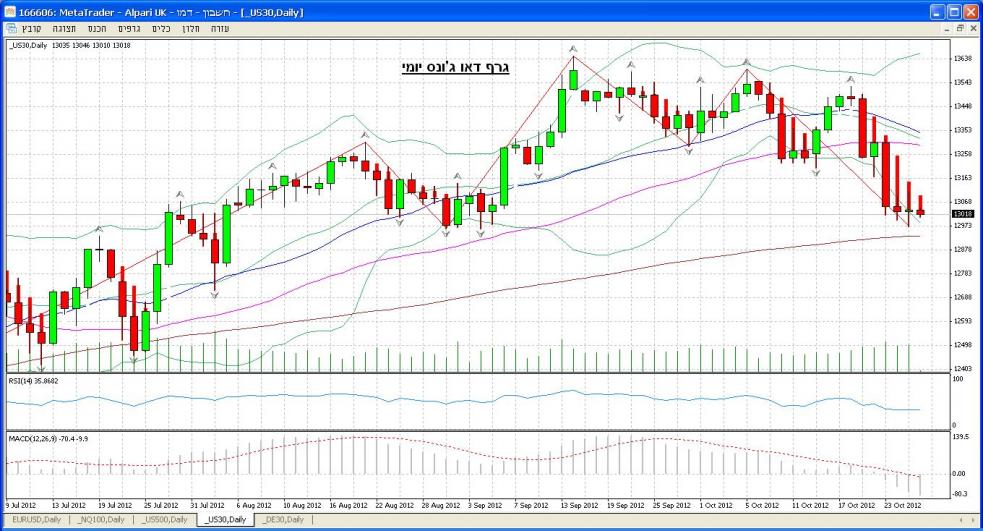
Task: Open the חלון (Window) menu
Action: coord(190,29)
